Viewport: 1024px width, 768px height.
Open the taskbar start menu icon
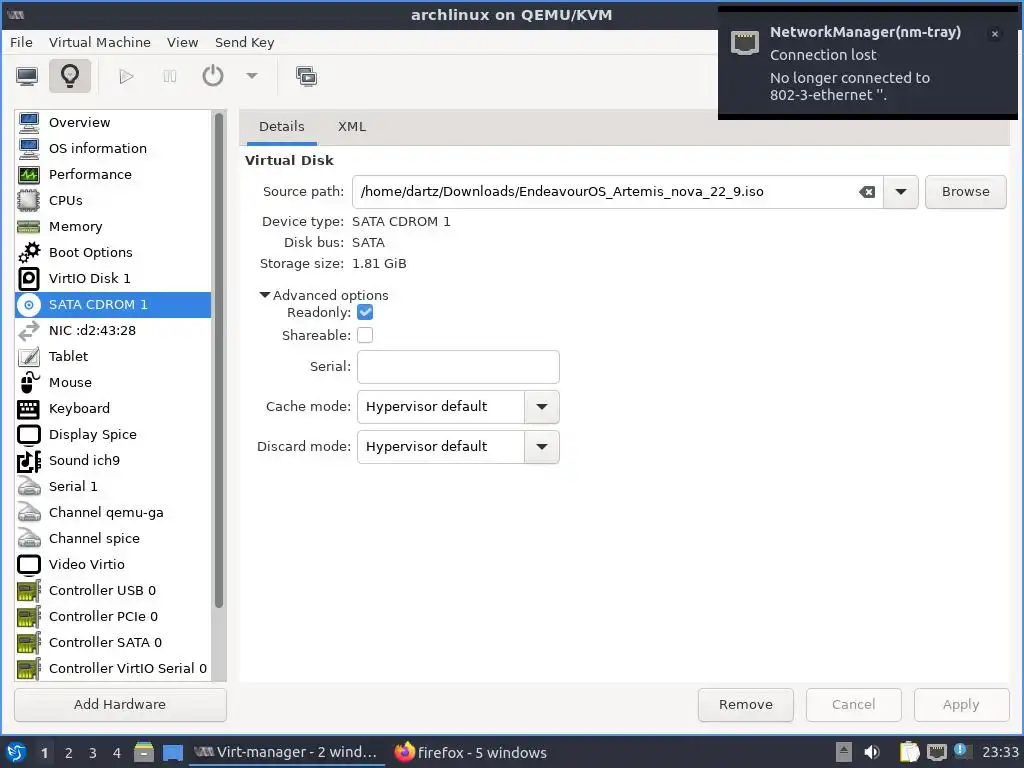pos(16,752)
